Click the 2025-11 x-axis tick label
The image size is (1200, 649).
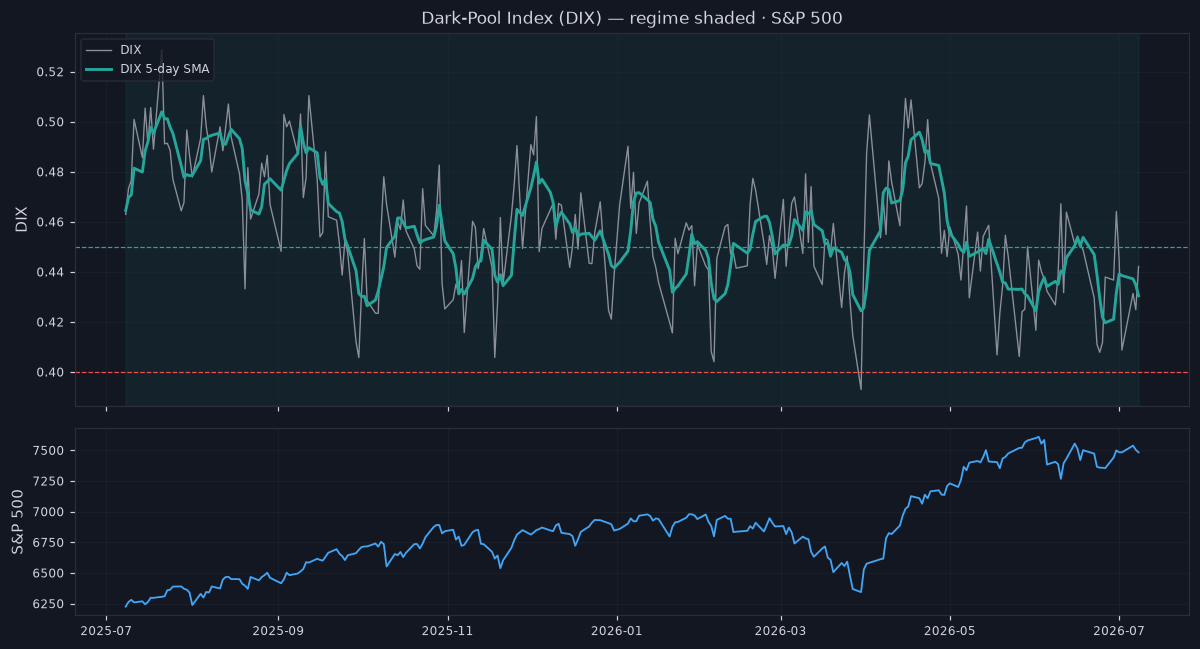tap(448, 632)
